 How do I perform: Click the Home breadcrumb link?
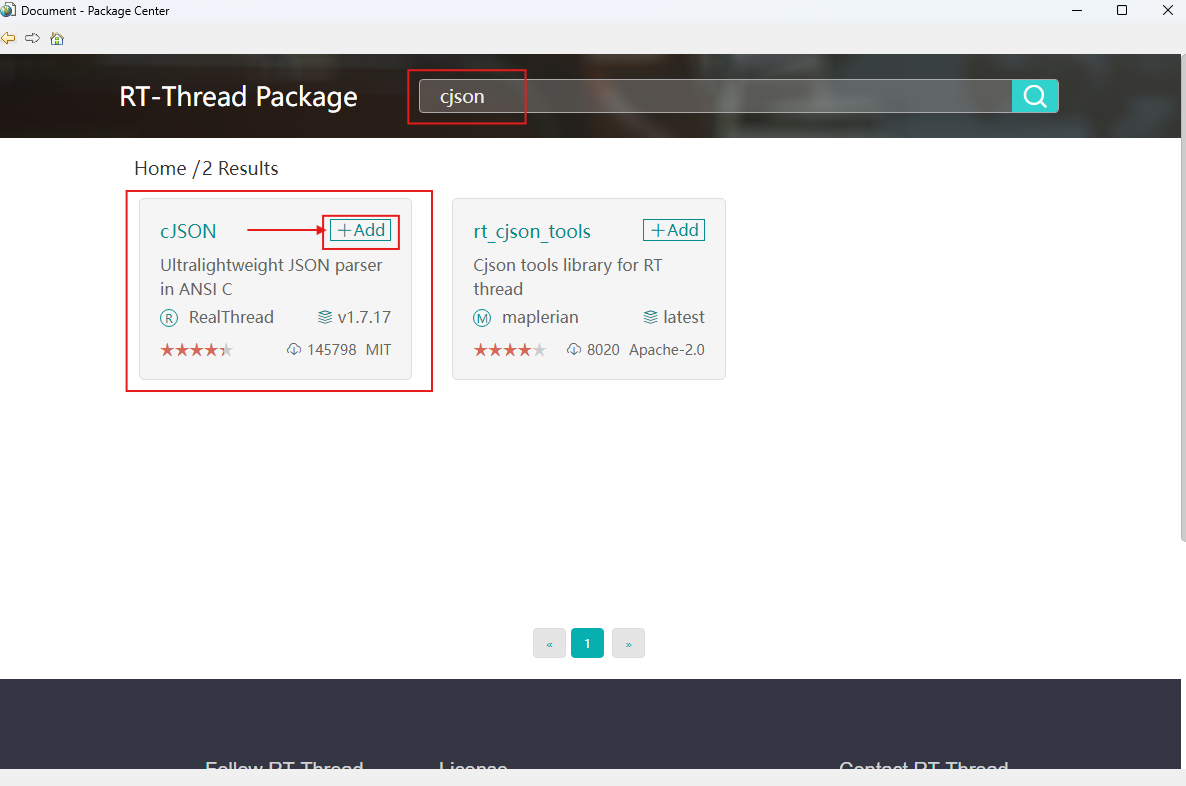(x=160, y=168)
